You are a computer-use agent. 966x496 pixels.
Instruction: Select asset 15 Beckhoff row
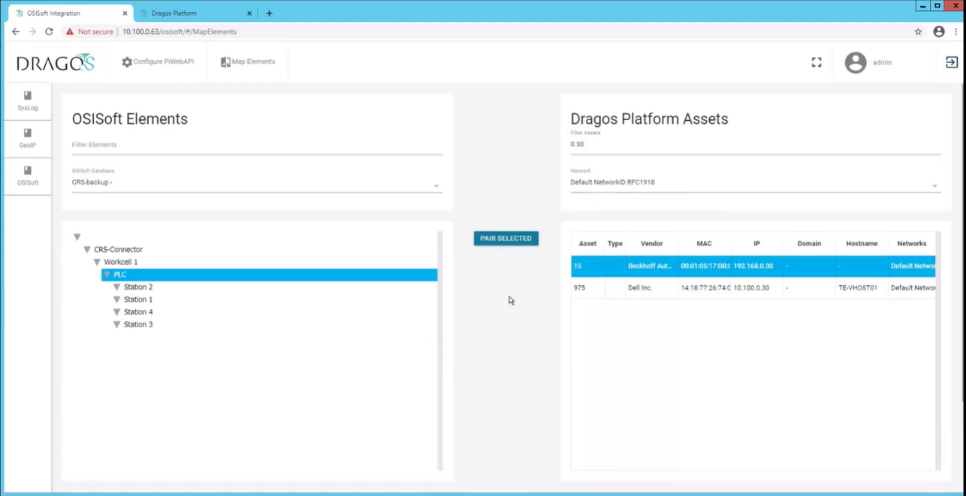pos(753,266)
